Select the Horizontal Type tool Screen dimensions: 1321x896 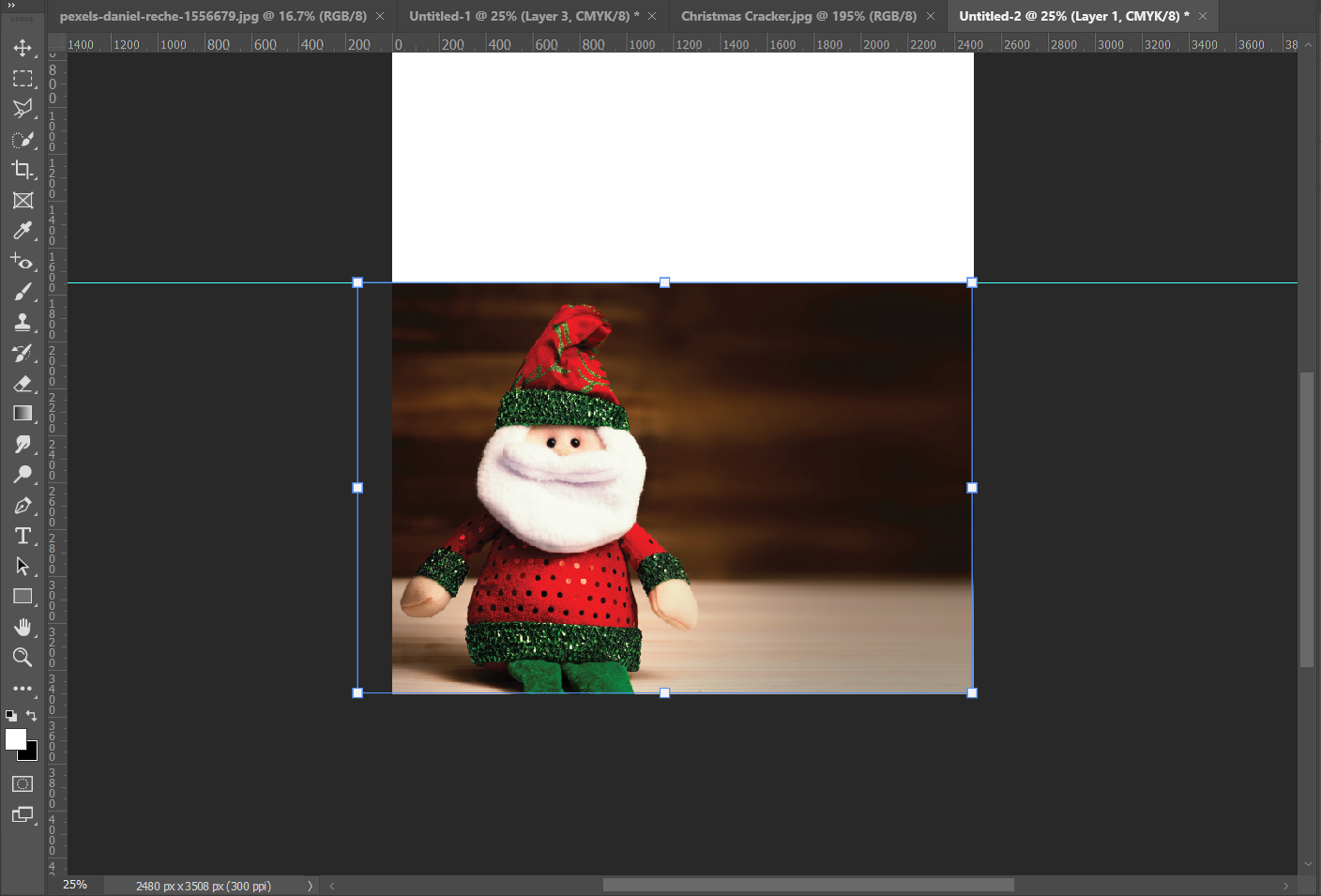23,536
